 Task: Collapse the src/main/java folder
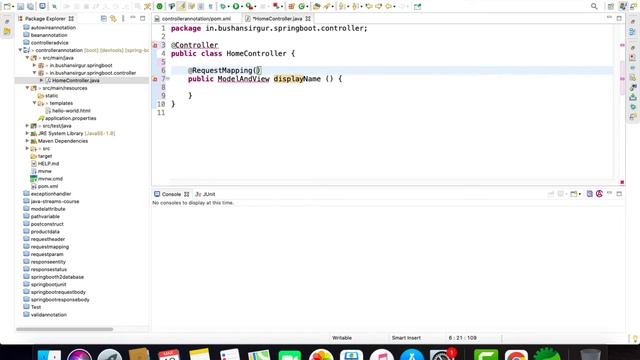(x=27, y=58)
